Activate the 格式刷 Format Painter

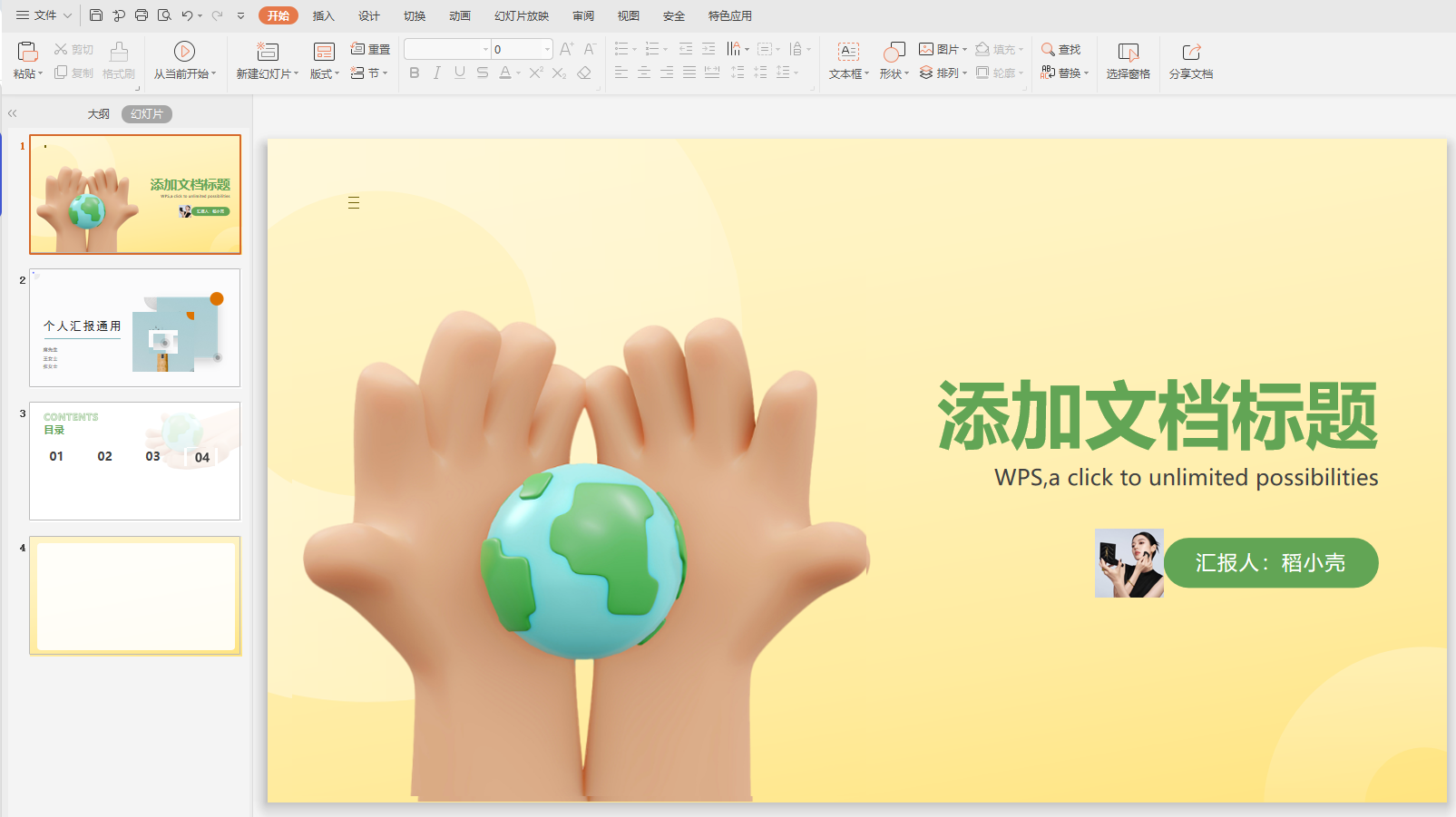pos(118,61)
